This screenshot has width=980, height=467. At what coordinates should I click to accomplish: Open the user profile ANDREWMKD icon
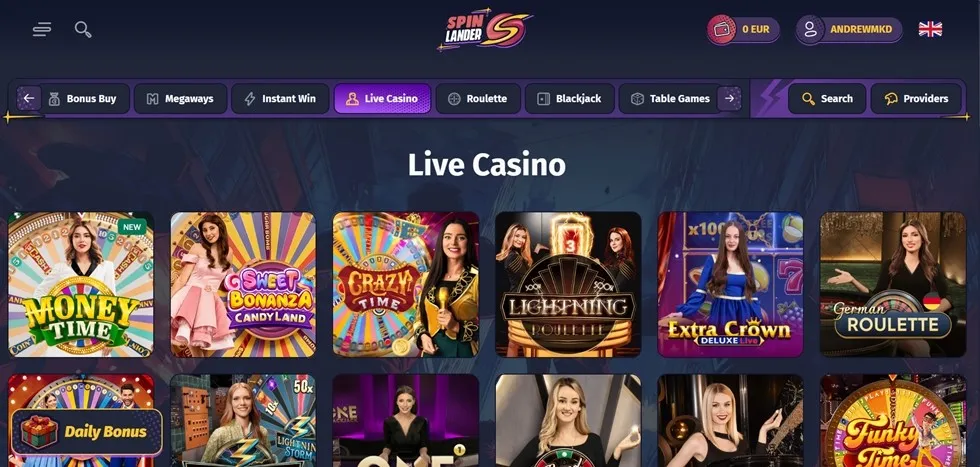(810, 29)
